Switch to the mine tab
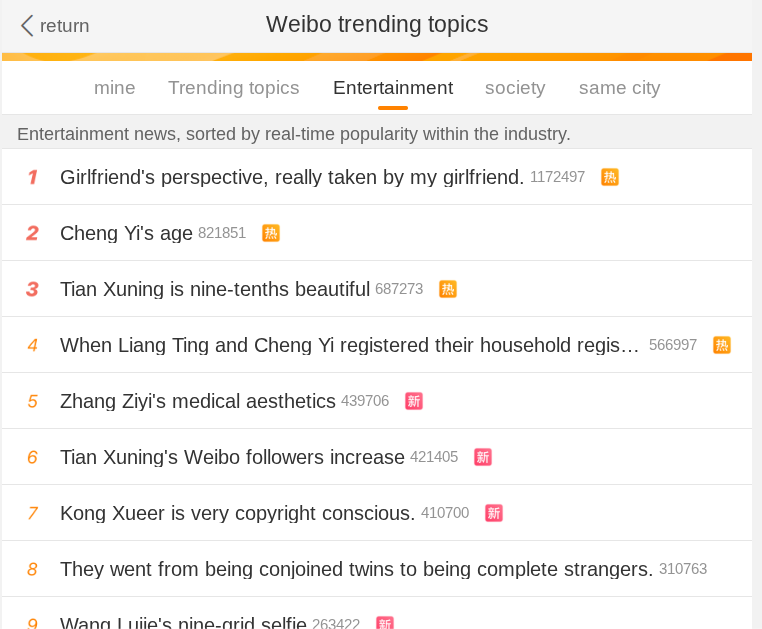 (115, 88)
